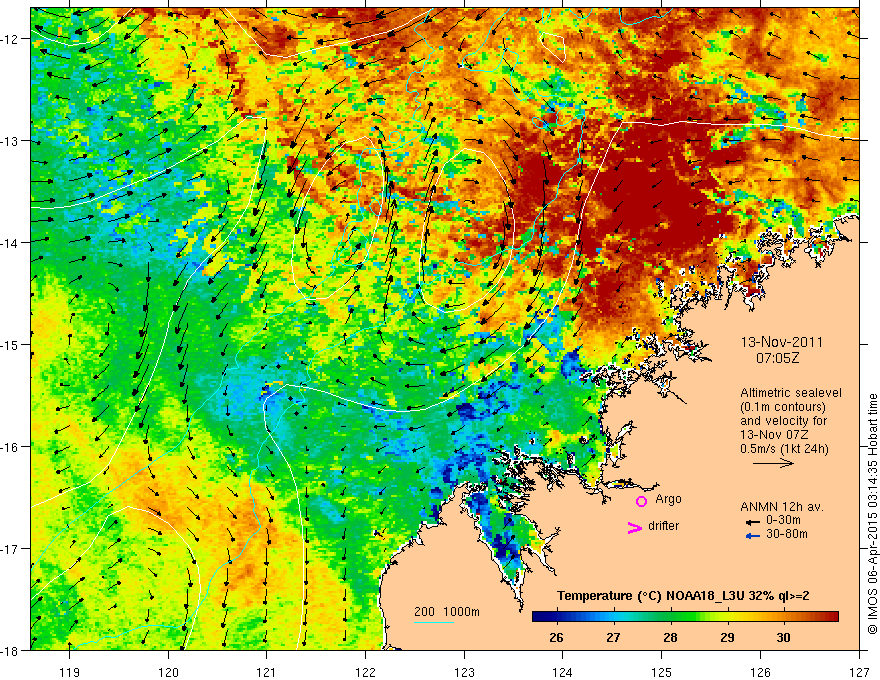Click the 13-Nov 07Z text line
880x680 pixels.
774,435
